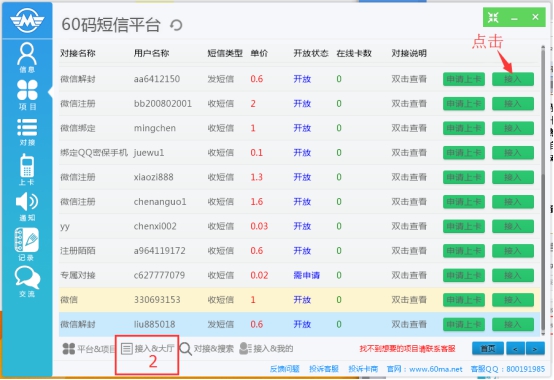Go to next page with > button

[x=535, y=349]
